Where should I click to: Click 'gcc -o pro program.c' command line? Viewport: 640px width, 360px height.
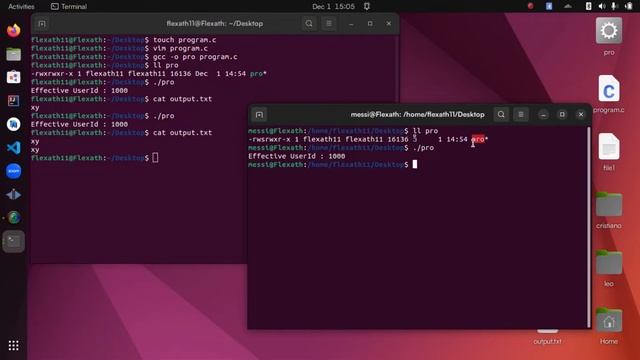(195, 57)
